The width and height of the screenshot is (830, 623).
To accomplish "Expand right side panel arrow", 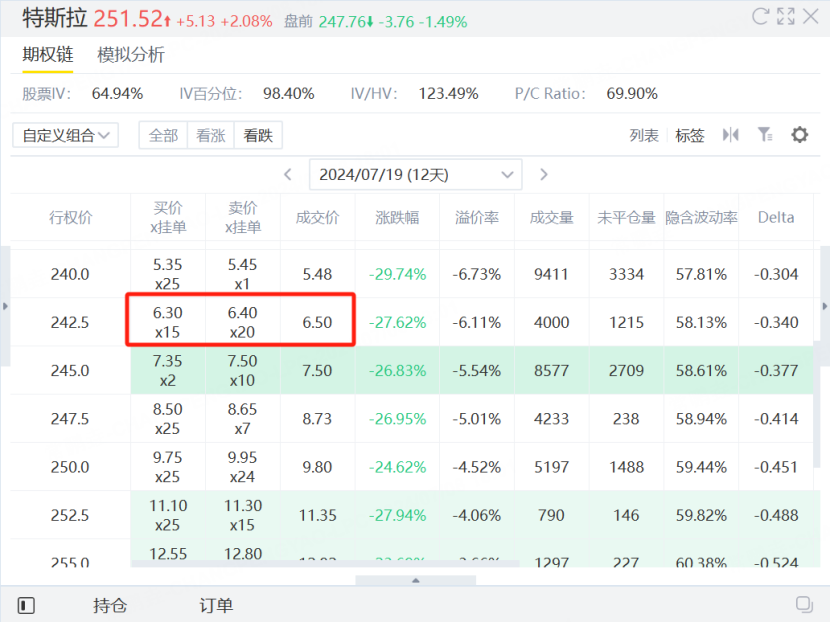I will 825,306.
